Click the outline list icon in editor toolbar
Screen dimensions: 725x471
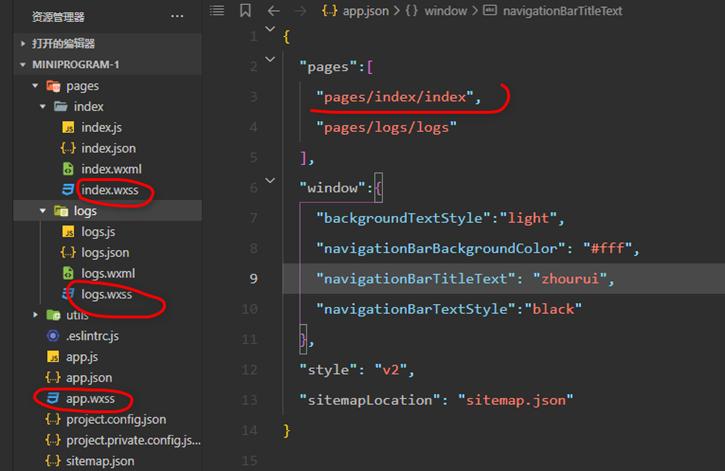coord(217,11)
